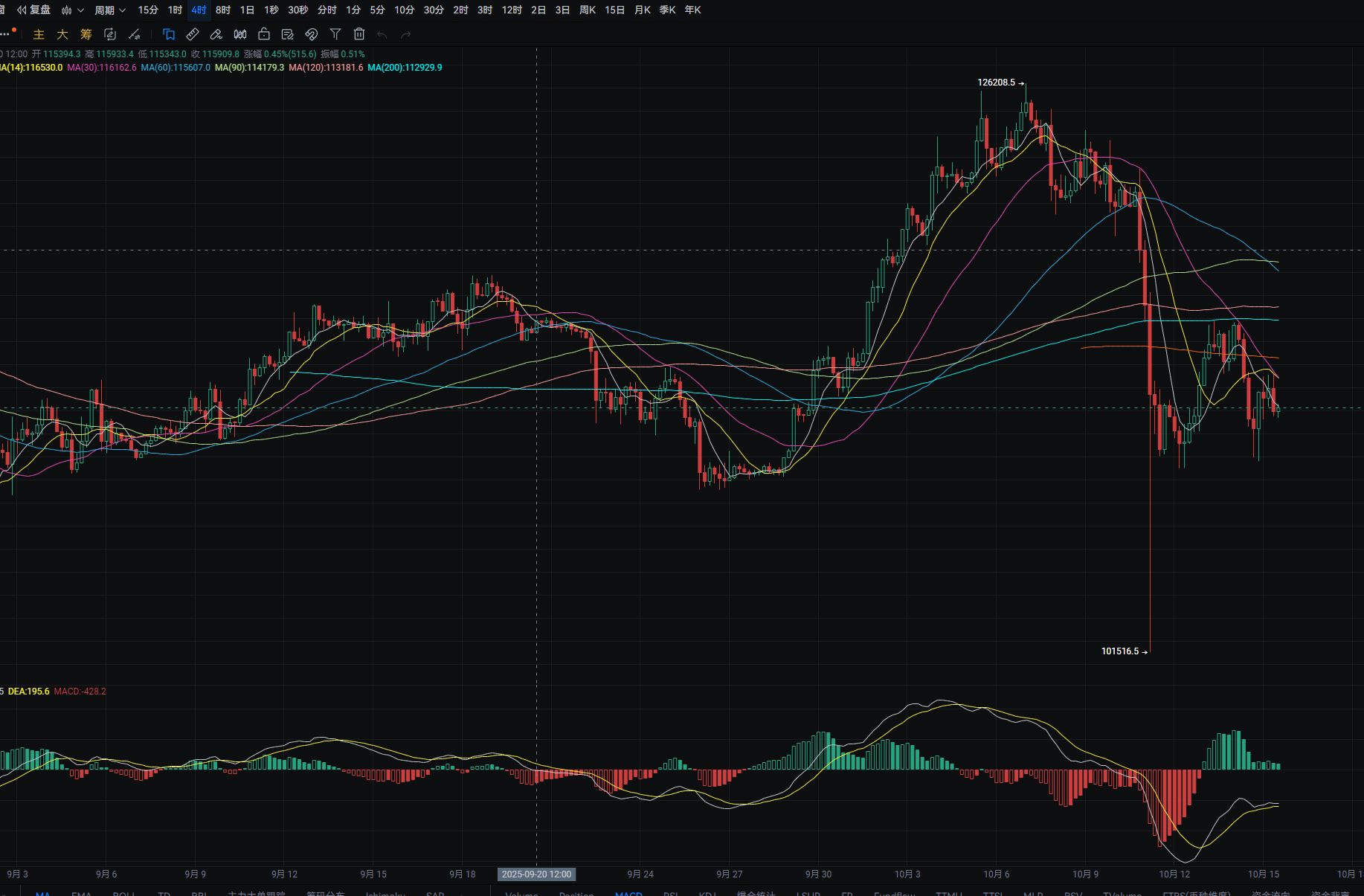Click the 126208.5 high price marker

(x=996, y=83)
